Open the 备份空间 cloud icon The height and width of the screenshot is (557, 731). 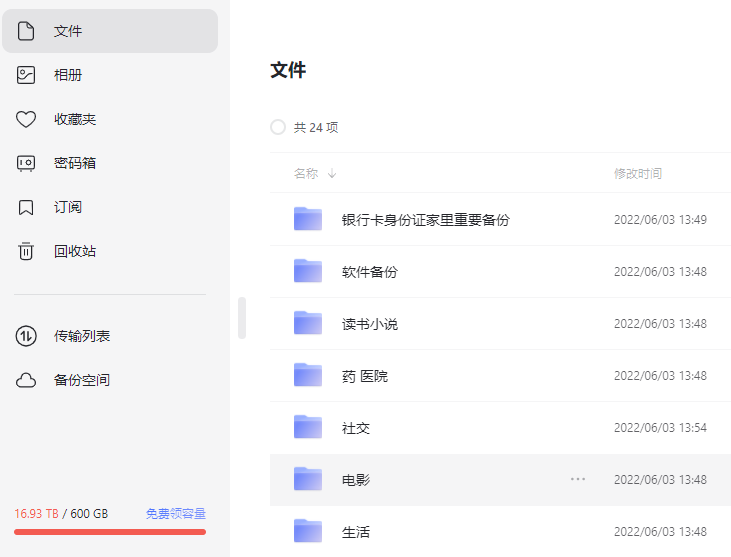pos(26,380)
